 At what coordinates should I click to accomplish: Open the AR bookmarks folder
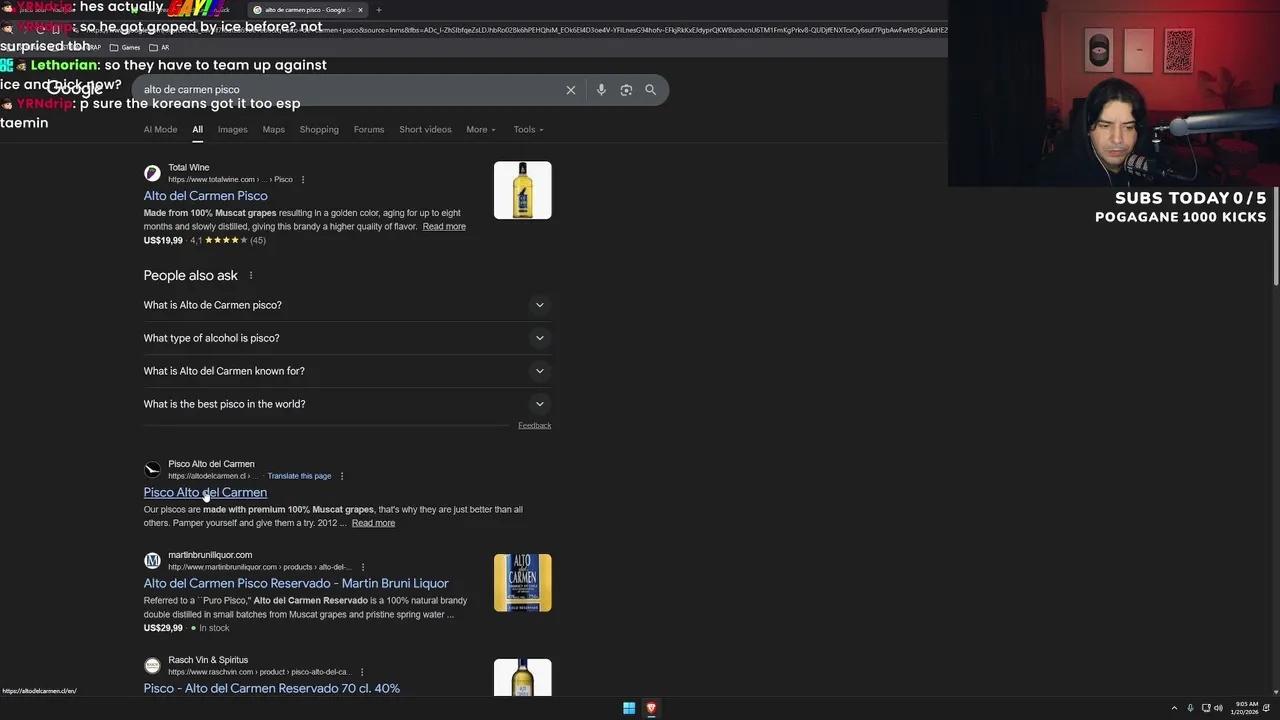[x=159, y=47]
